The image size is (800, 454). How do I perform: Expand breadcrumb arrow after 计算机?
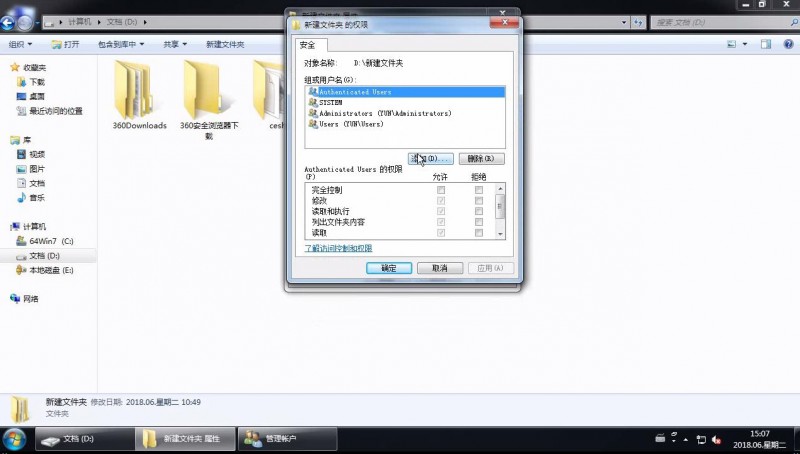[x=99, y=22]
